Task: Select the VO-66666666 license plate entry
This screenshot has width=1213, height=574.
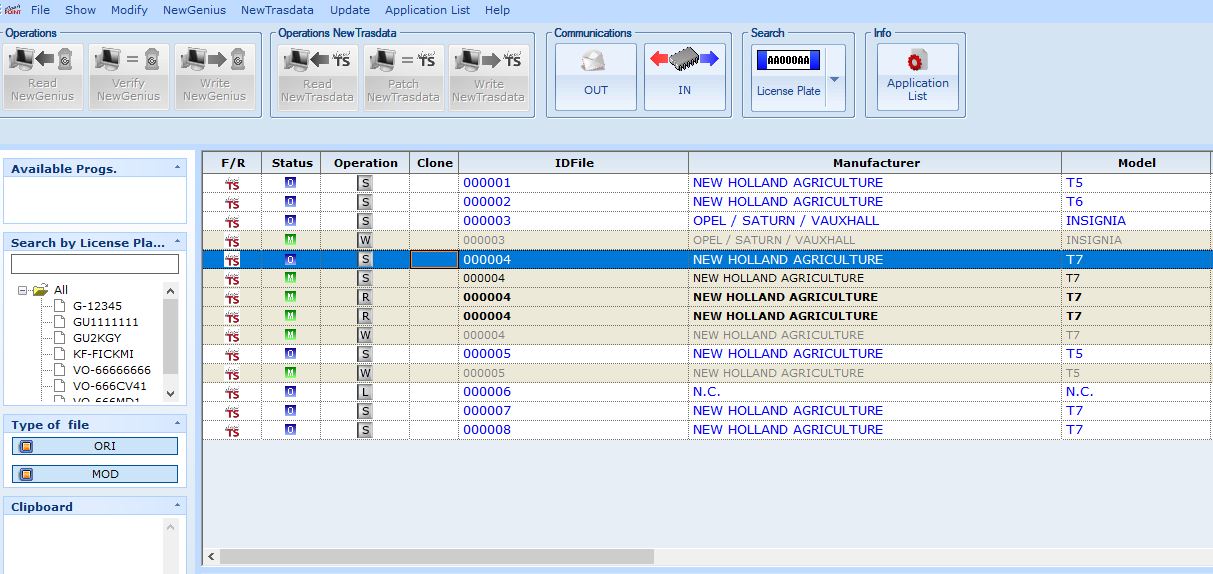Action: click(x=112, y=370)
